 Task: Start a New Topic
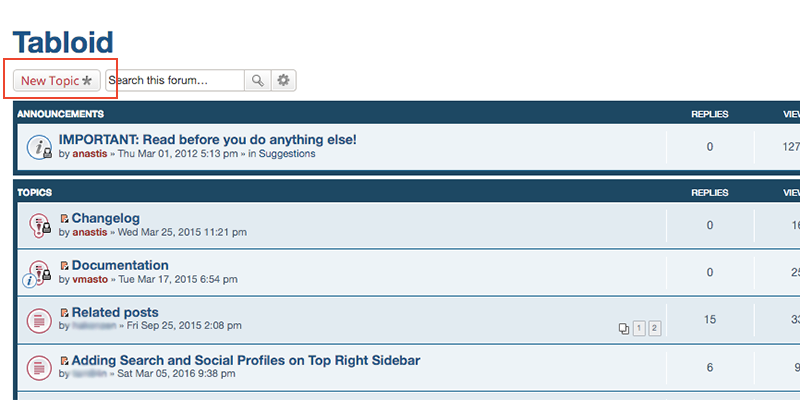pos(57,81)
